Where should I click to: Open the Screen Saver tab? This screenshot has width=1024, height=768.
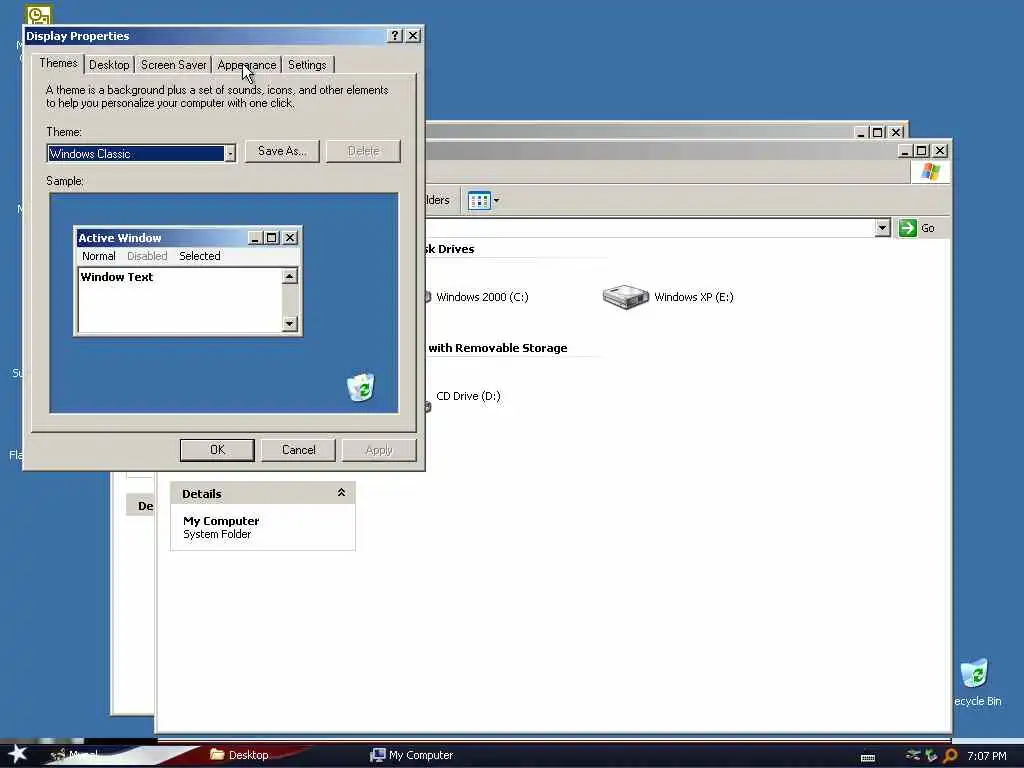click(173, 65)
